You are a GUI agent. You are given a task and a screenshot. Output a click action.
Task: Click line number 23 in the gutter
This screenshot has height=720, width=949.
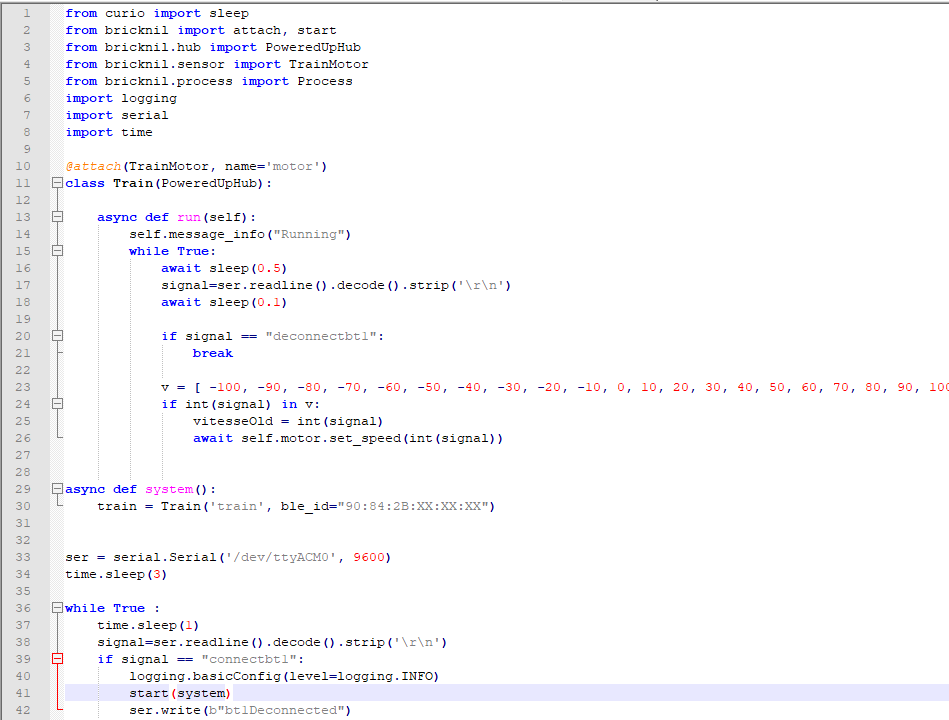point(25,387)
